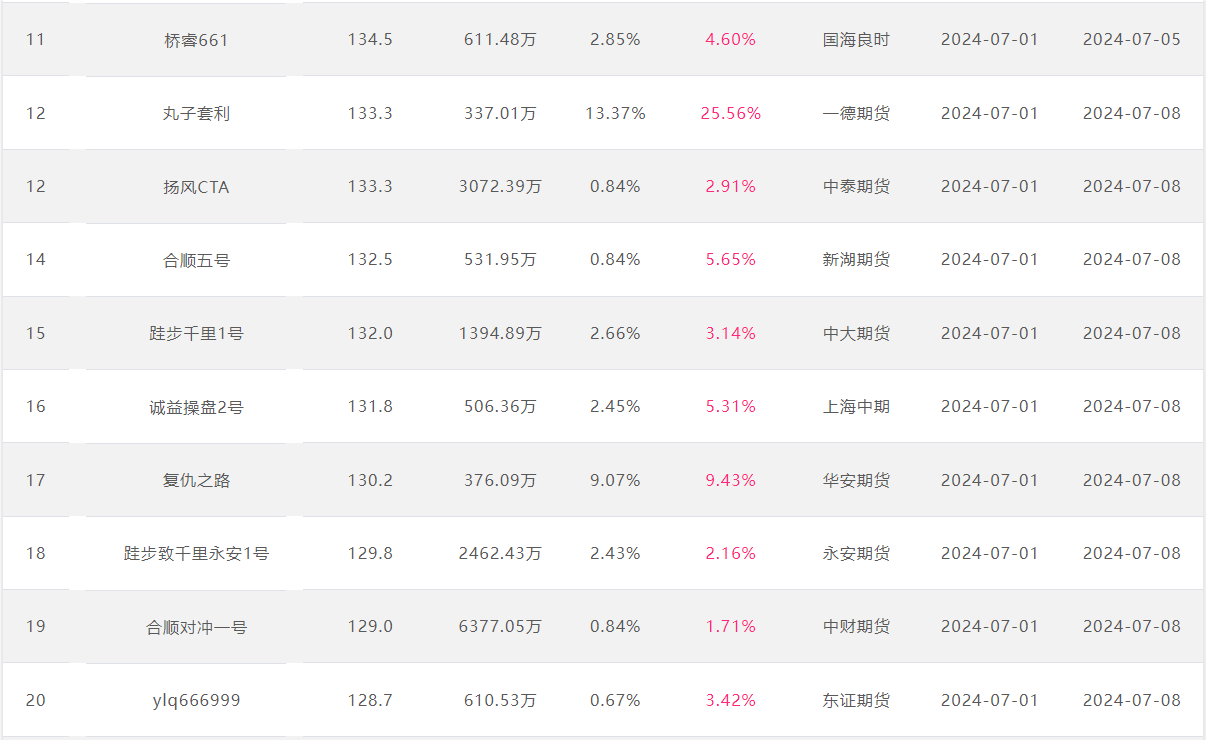Screen dimensions: 1206x740
Task: Open the 合顺五号 account page
Action: tap(196, 260)
